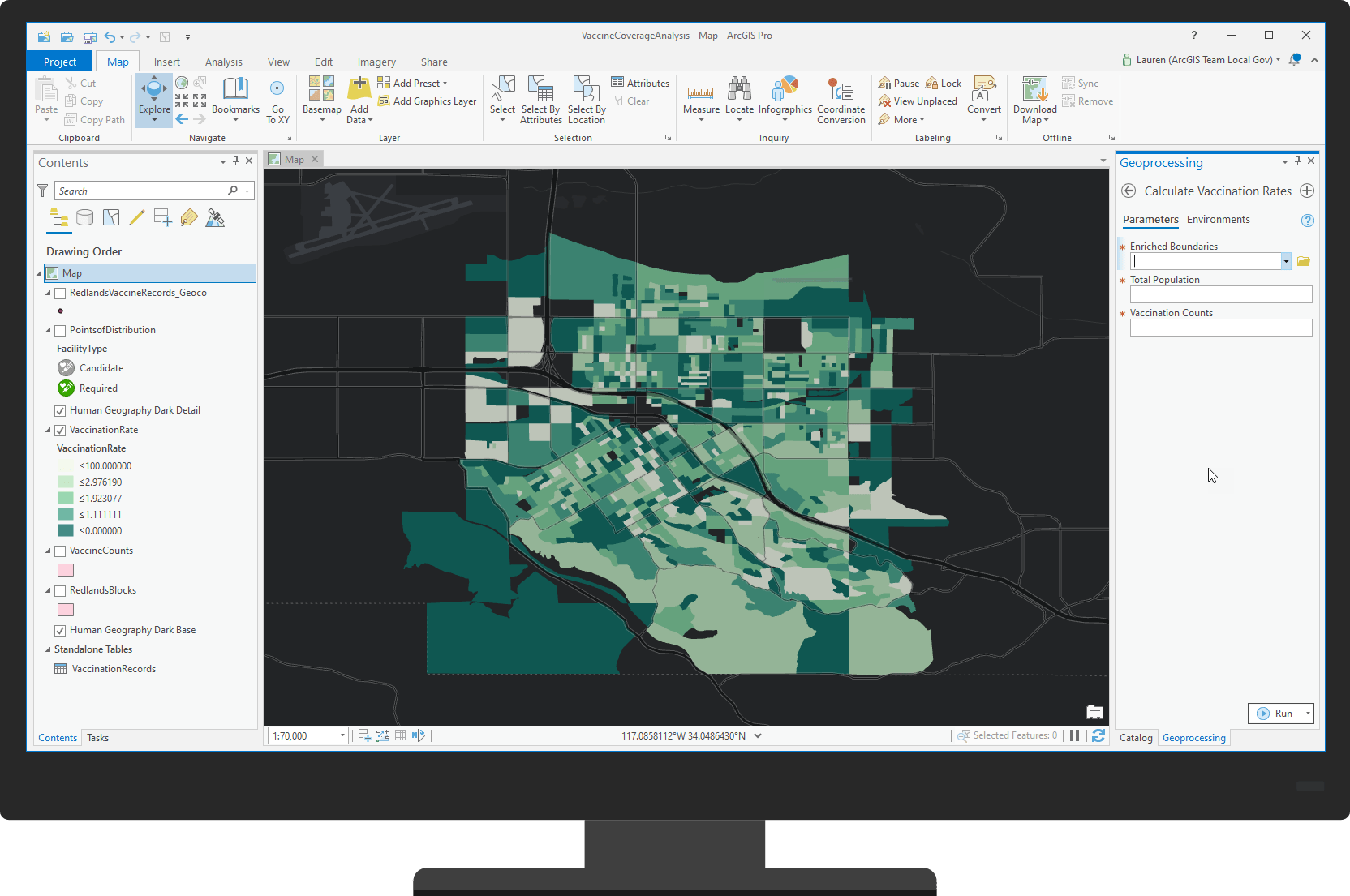Collapse the VaccinationRate layer legend
Image resolution: width=1350 pixels, height=896 pixels.
pos(48,430)
